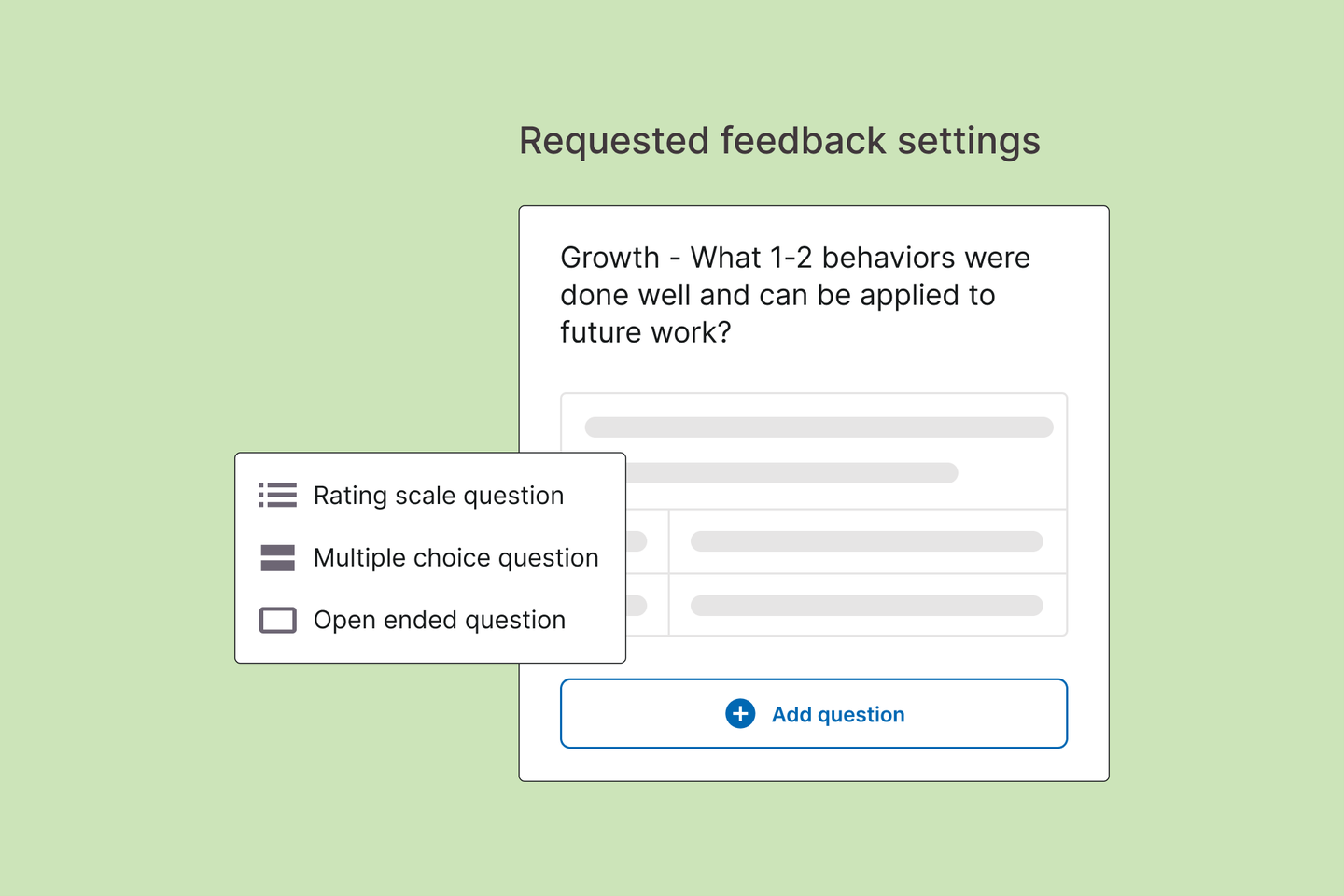
Task: Click the first table row left cell
Action: click(x=647, y=541)
